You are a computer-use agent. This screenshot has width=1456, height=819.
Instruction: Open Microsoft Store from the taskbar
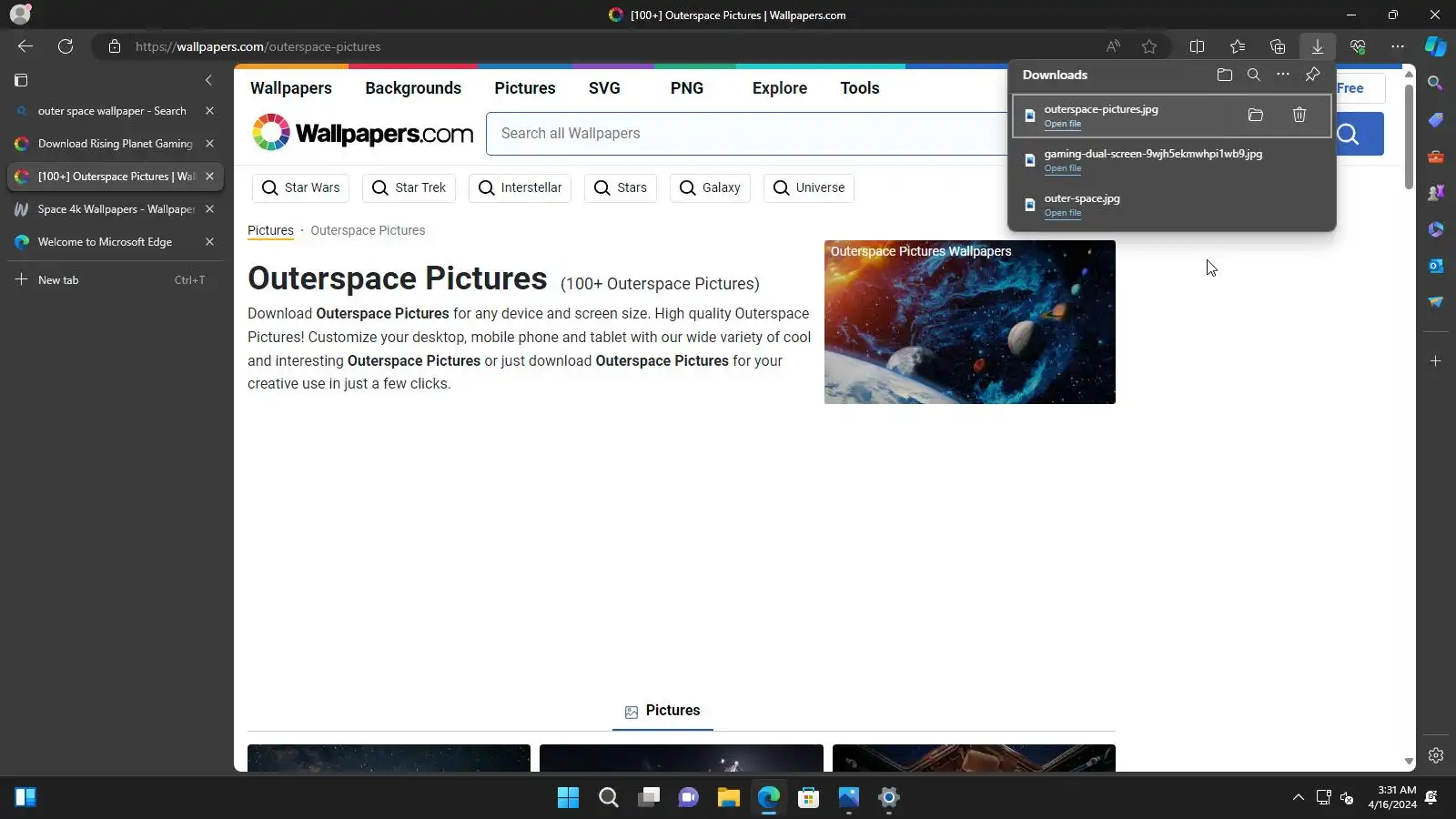click(809, 798)
